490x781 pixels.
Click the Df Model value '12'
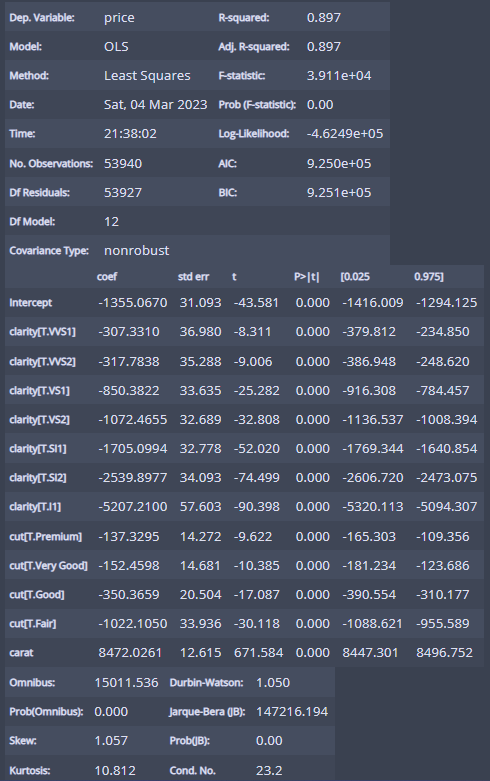click(112, 222)
